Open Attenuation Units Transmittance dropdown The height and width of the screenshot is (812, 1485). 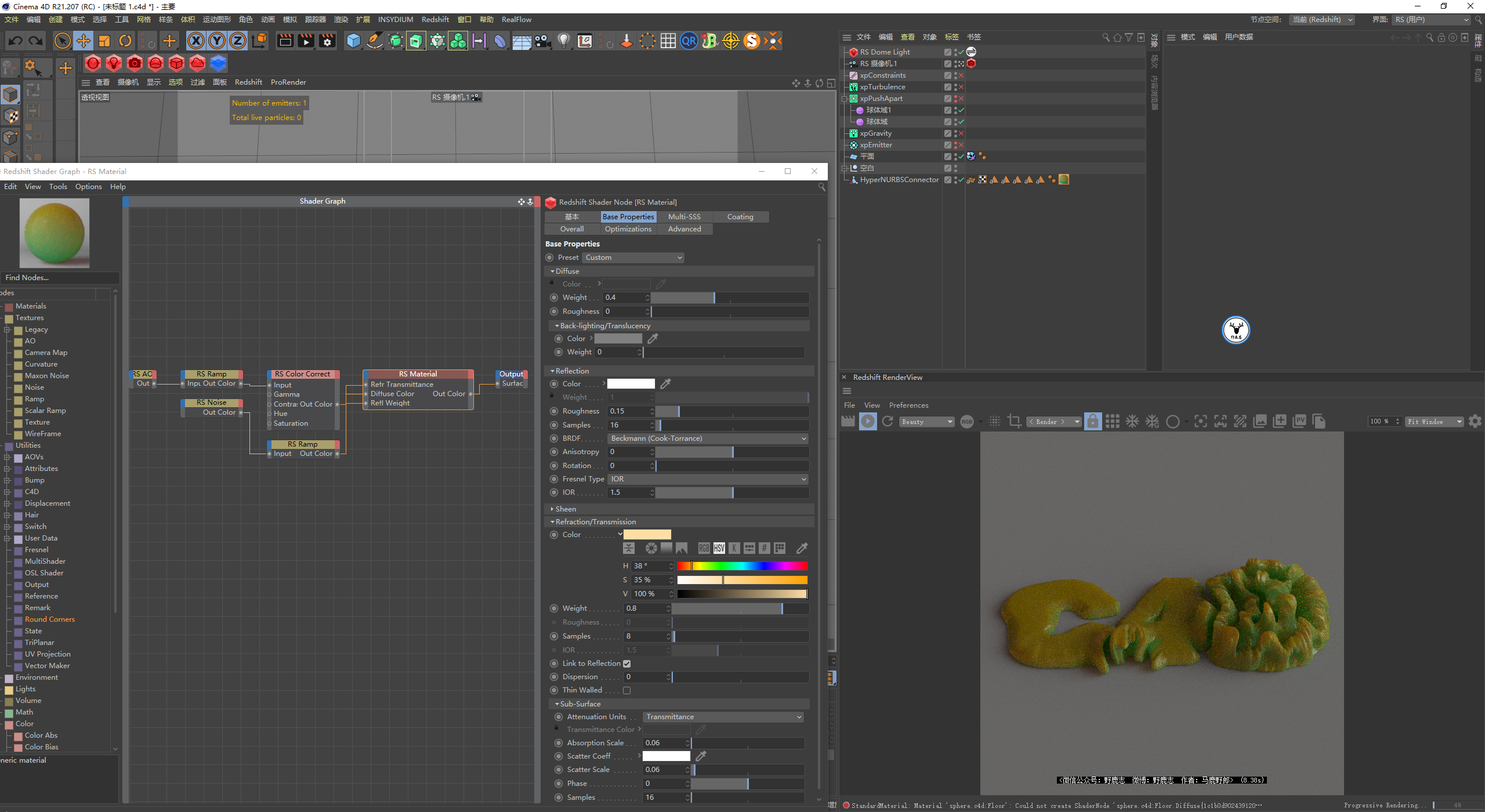point(723,717)
